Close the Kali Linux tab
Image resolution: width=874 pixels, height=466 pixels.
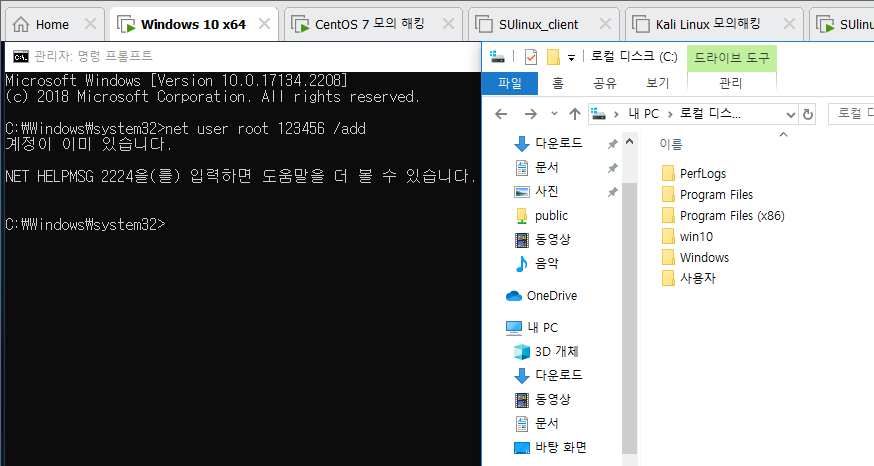click(x=789, y=24)
